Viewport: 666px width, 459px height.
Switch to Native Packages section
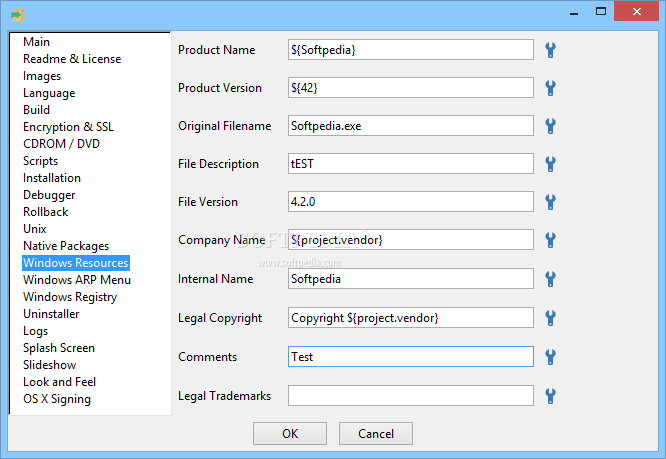pos(66,246)
